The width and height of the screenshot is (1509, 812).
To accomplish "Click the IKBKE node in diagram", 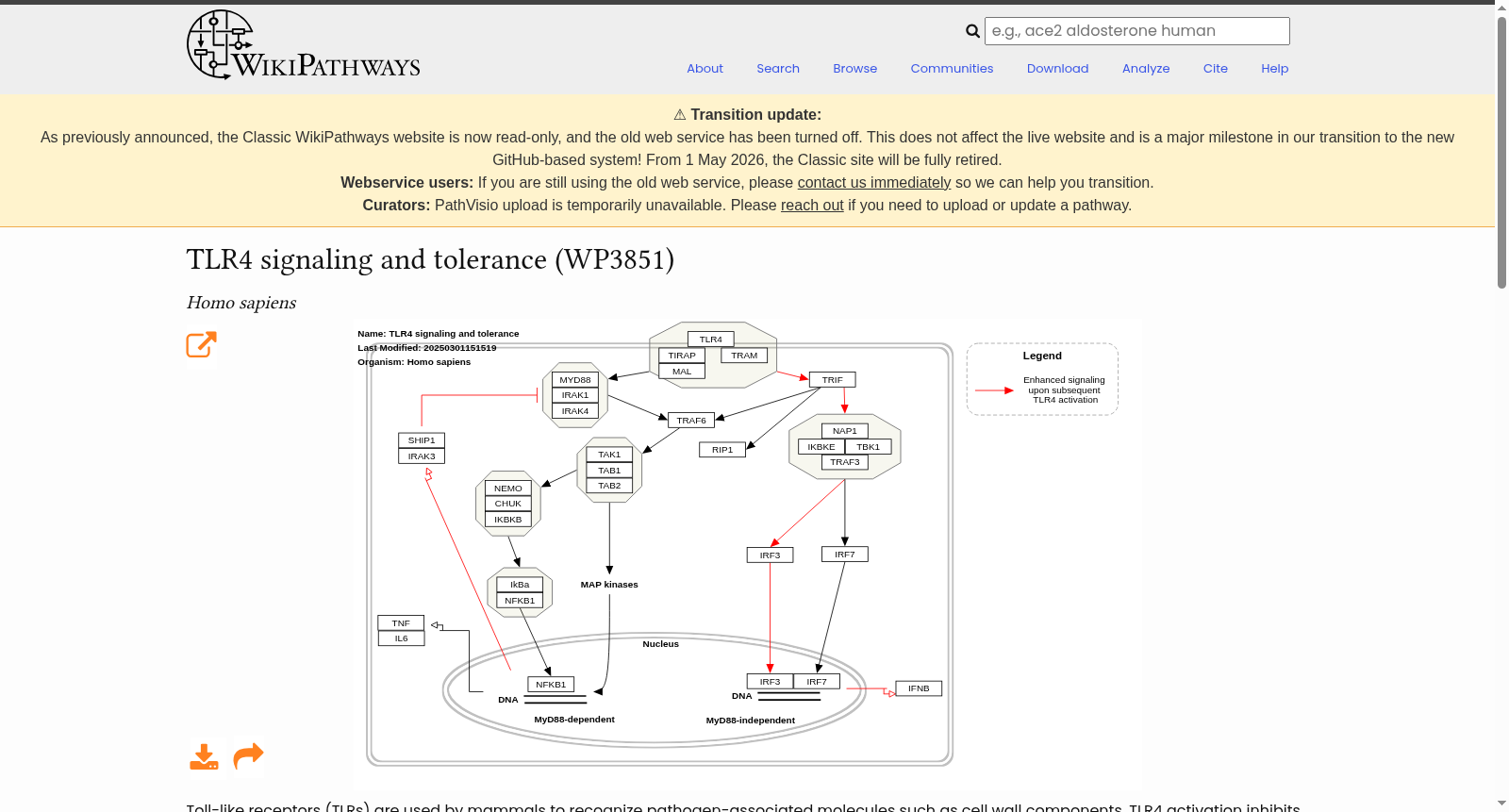I will click(821, 447).
